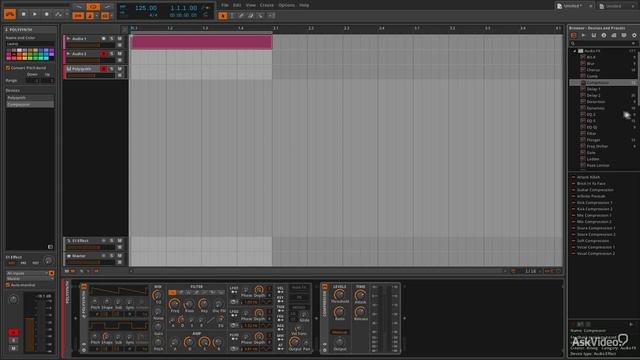Mute the Master track
The width and height of the screenshot is (640, 360).
pyautogui.click(x=120, y=256)
